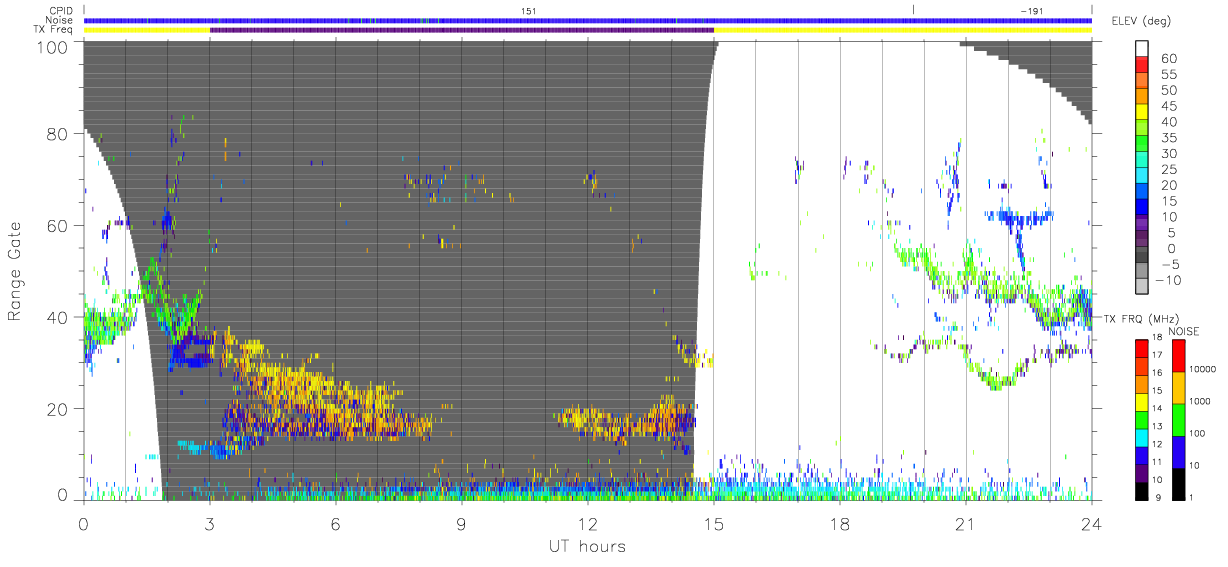Click the -10 label on elevation colorbar
1228x567 pixels.
point(1168,280)
